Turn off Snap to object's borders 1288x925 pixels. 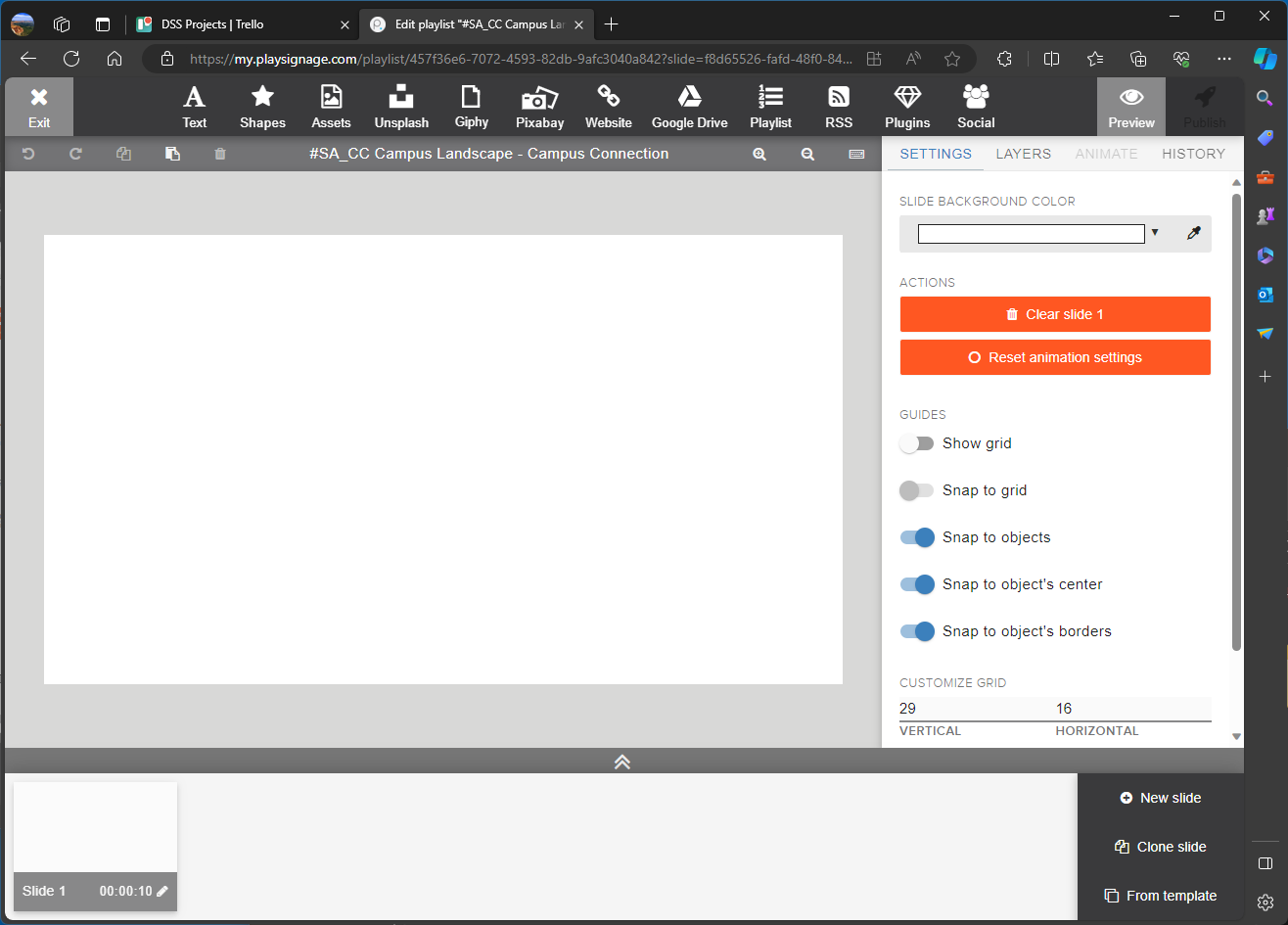pyautogui.click(x=917, y=631)
